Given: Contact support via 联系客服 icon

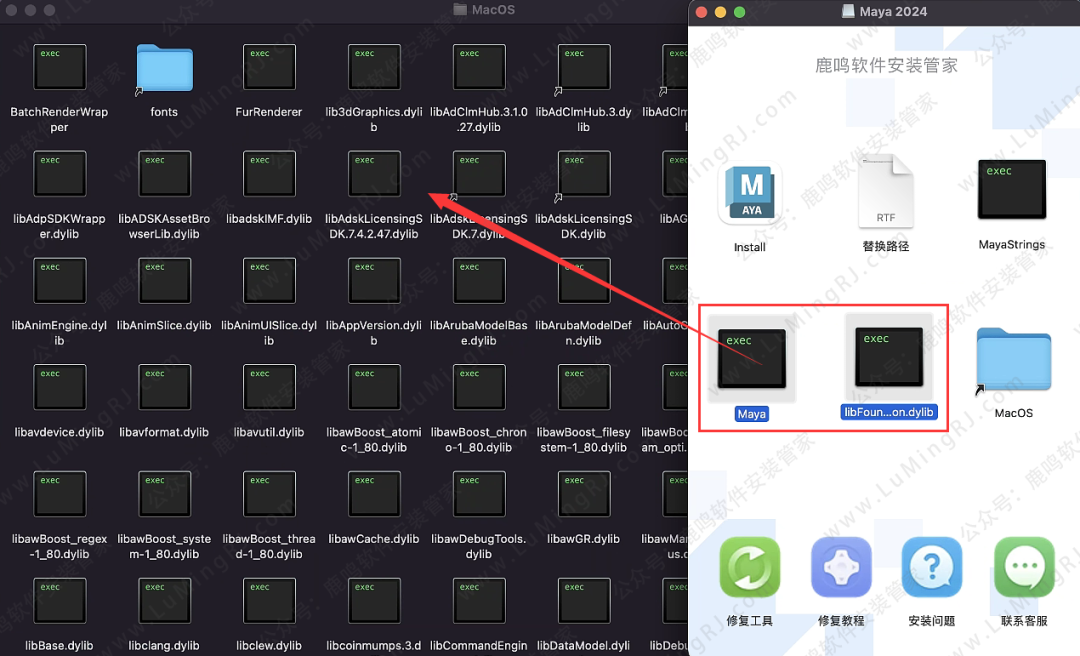Looking at the screenshot, I should (x=1024, y=568).
